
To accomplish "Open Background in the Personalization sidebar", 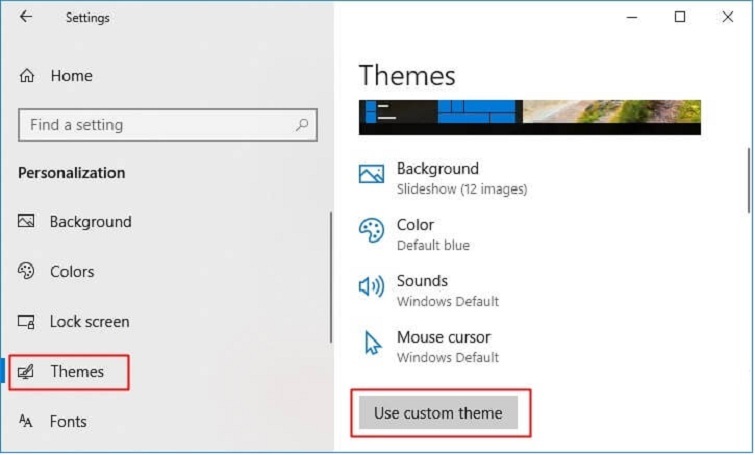I will 90,222.
